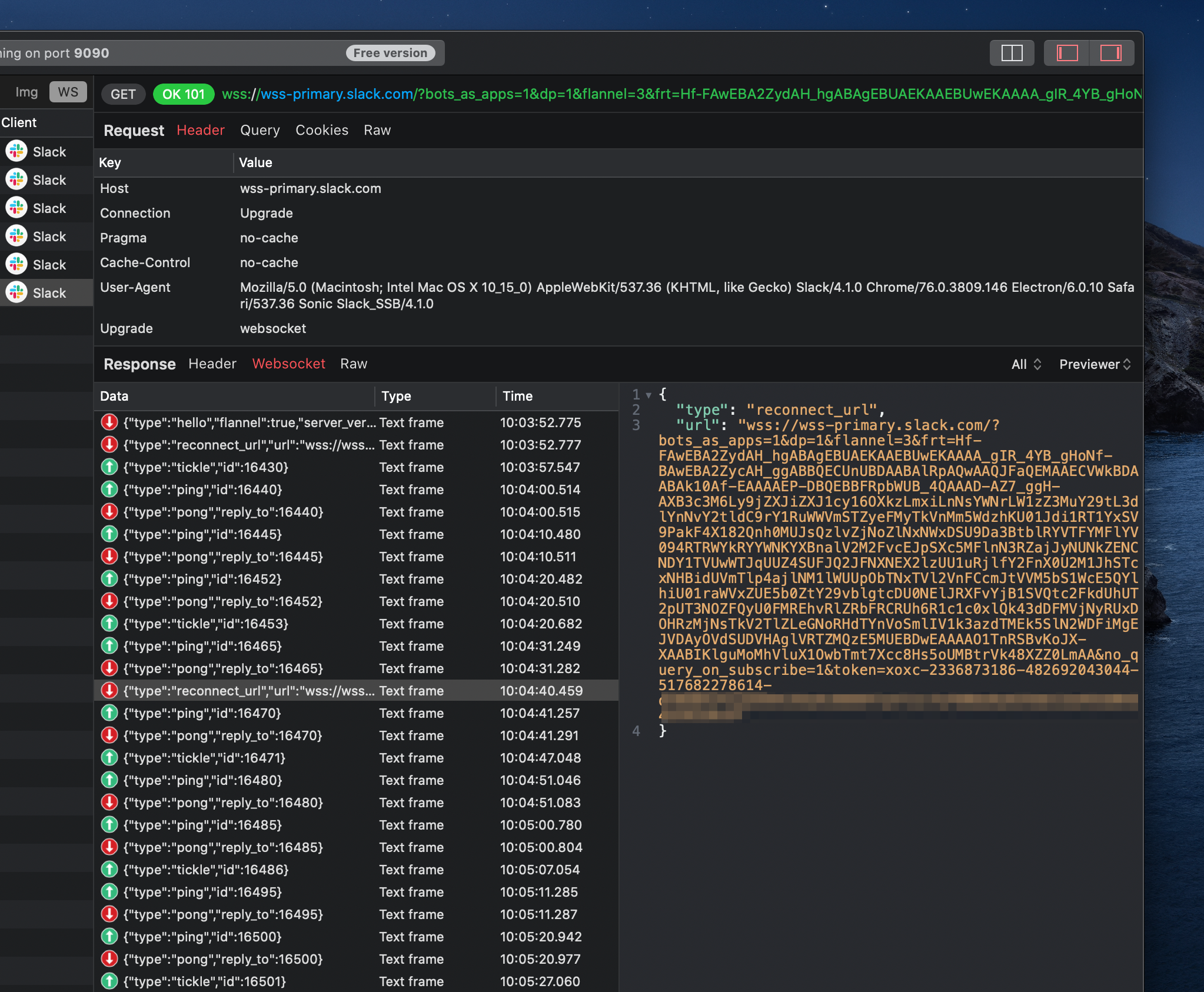Switch to Request Query tab

pyautogui.click(x=260, y=130)
